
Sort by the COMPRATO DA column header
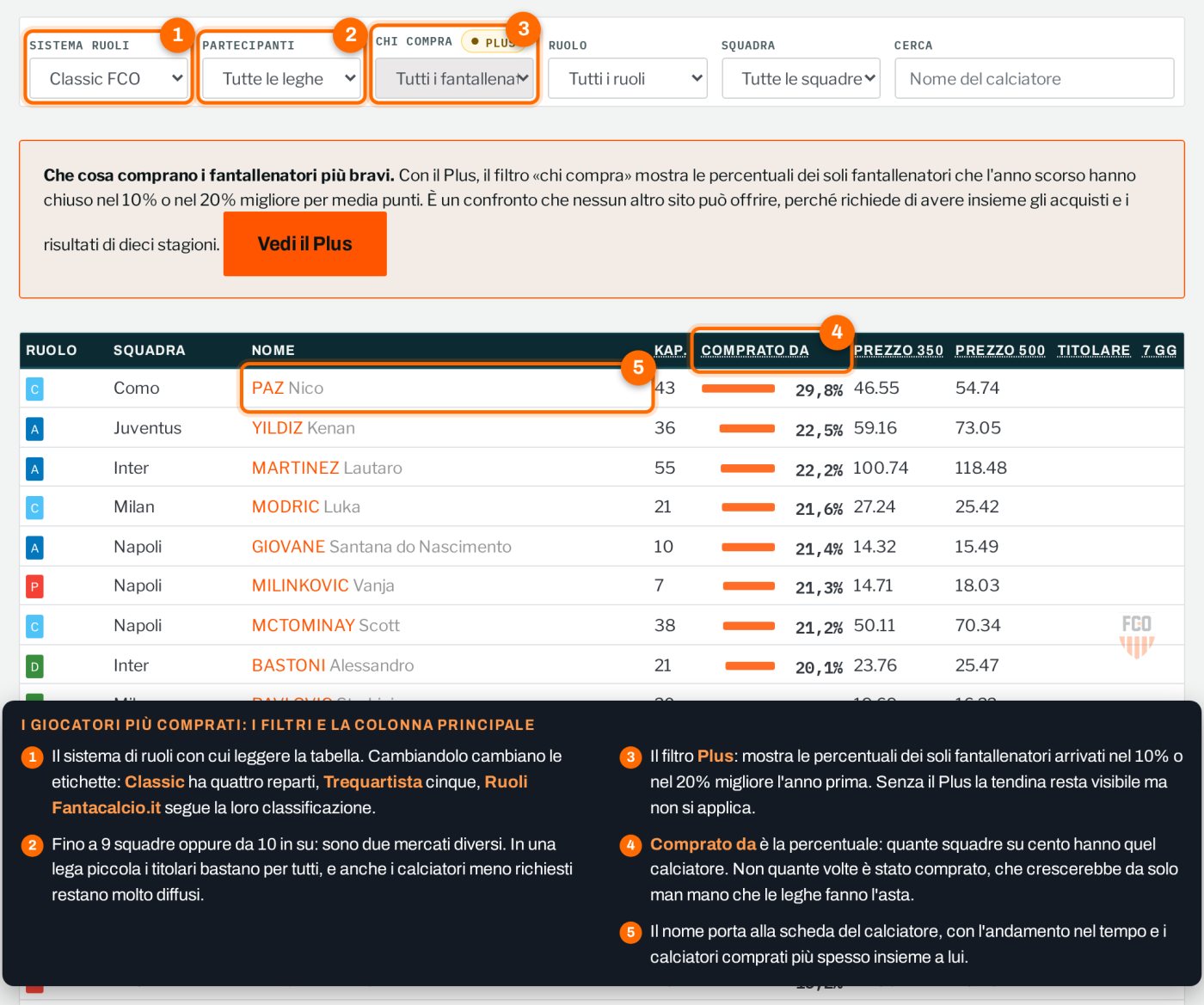pos(755,351)
